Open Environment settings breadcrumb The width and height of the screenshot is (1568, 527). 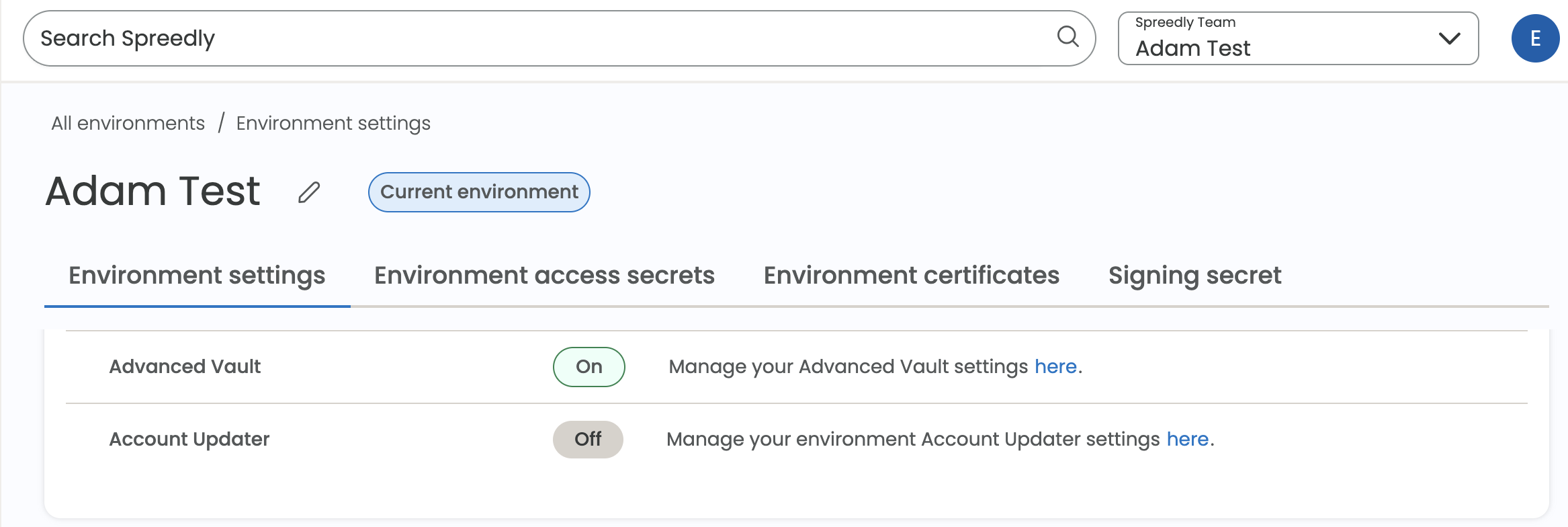333,124
